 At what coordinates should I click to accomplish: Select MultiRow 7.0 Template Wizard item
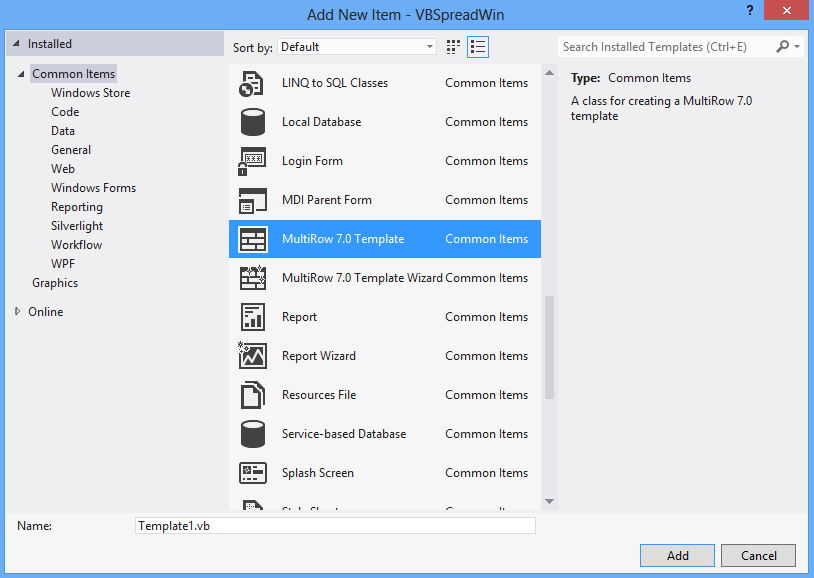[385, 278]
